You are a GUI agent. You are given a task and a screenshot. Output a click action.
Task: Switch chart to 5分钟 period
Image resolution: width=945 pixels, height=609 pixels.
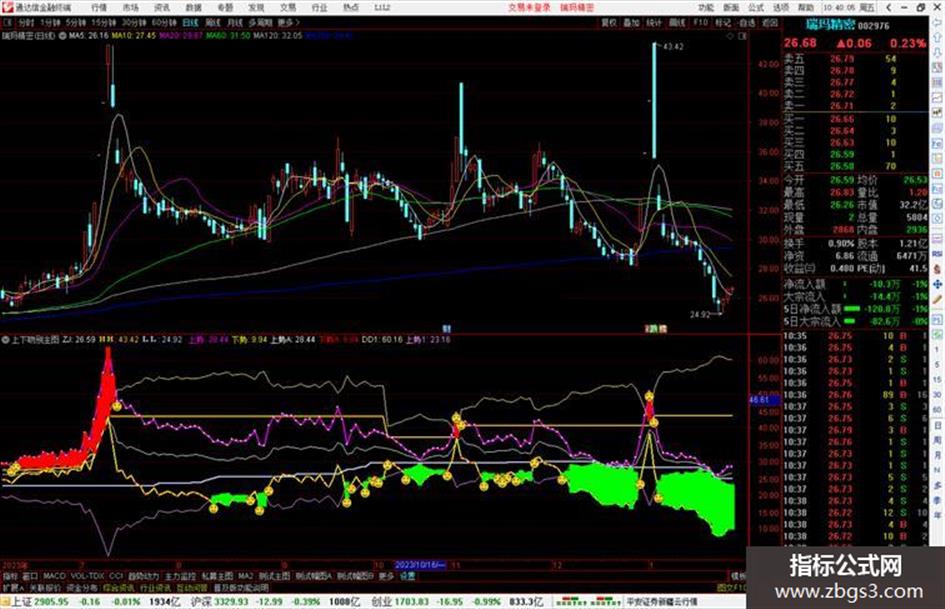pos(76,23)
